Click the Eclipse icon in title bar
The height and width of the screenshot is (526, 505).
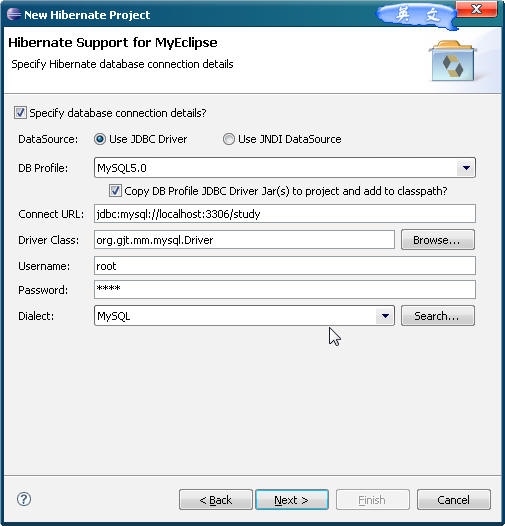pos(14,14)
